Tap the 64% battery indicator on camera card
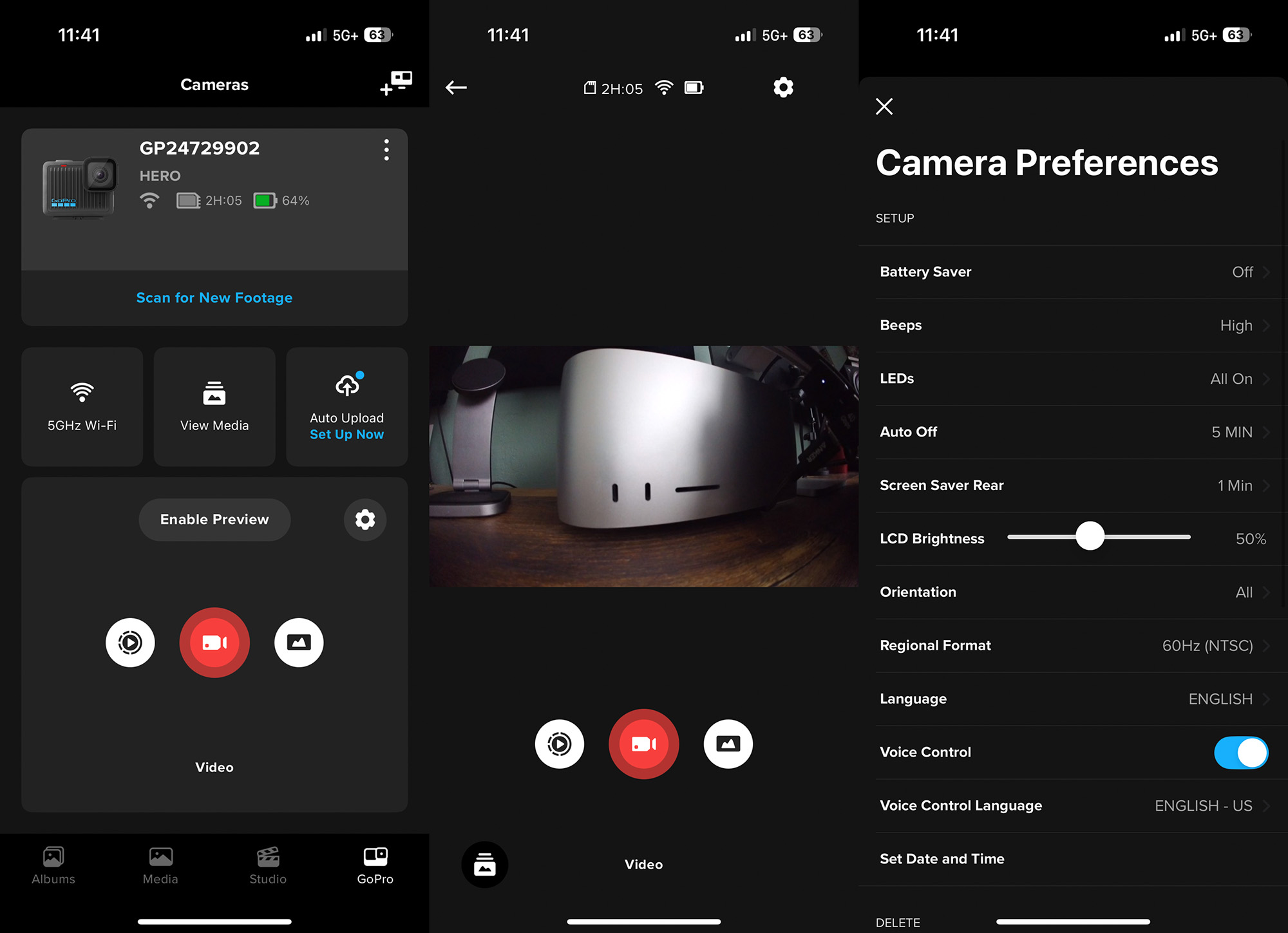Viewport: 1288px width, 933px height. (x=281, y=201)
